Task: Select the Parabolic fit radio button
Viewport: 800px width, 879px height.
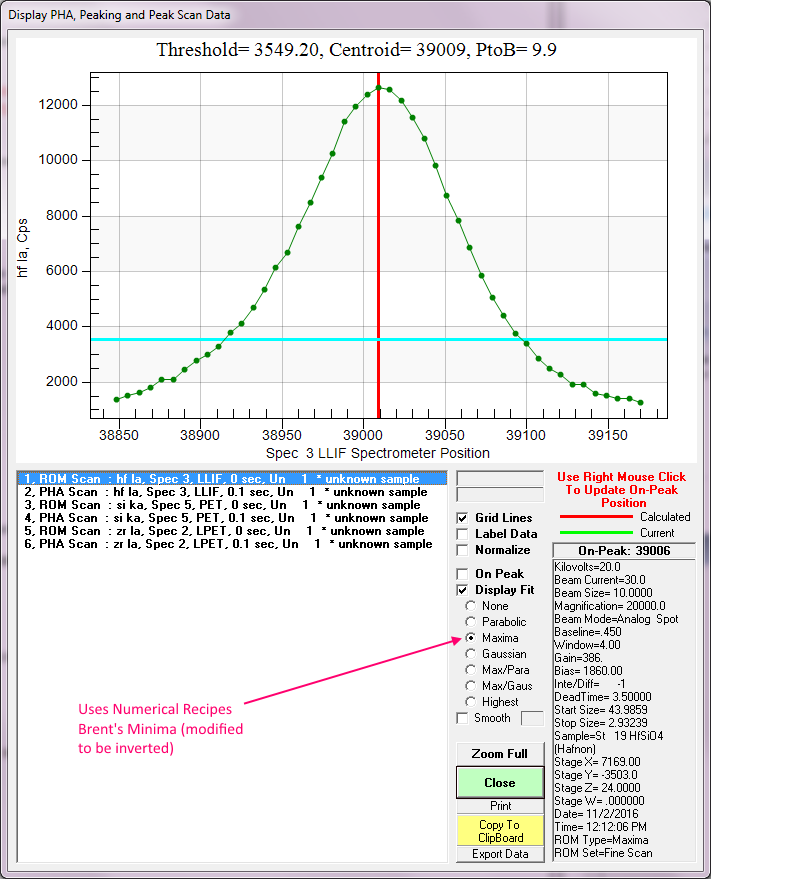Action: 471,622
